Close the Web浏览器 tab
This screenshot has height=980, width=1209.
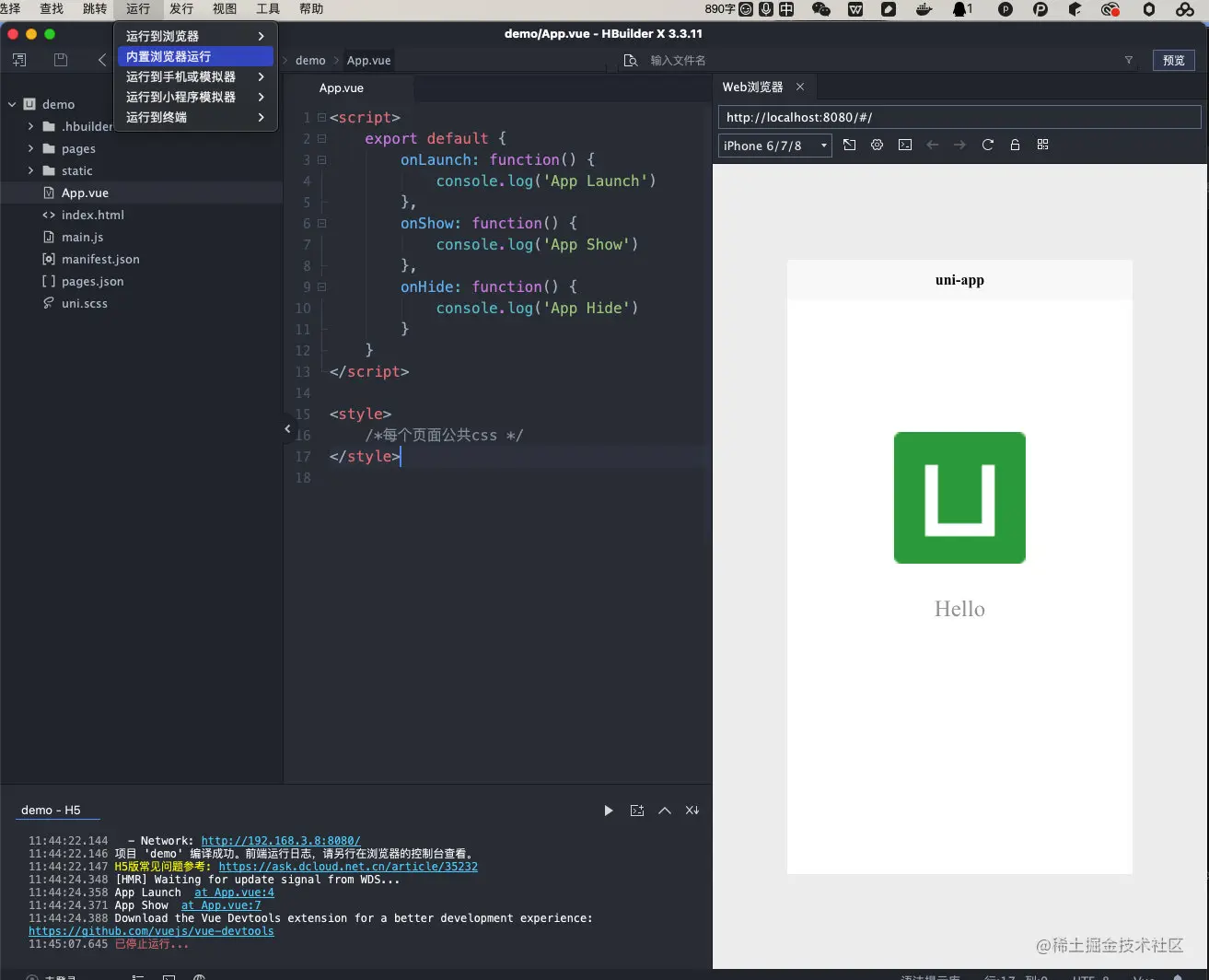[800, 87]
